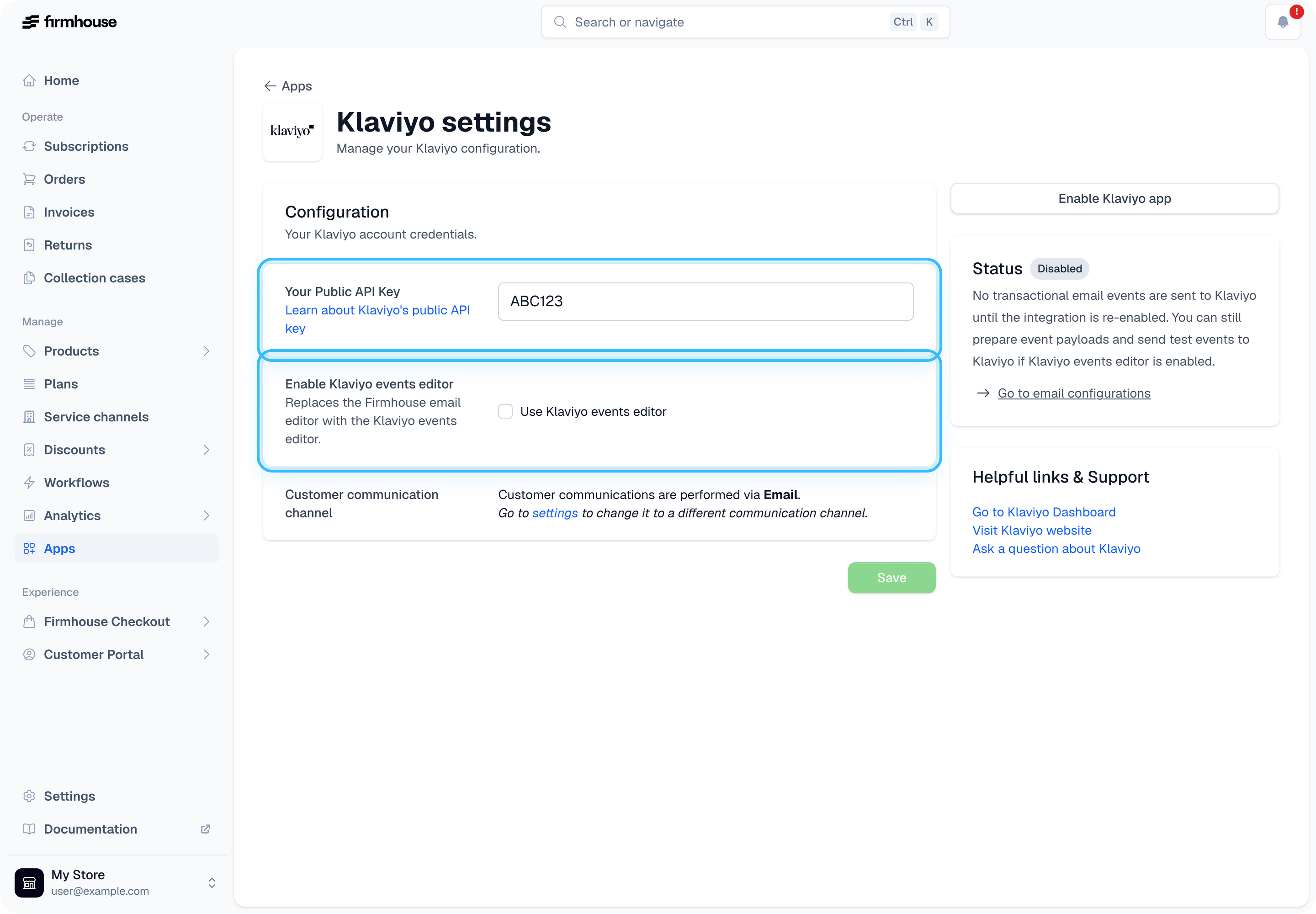Viewport: 1316px width, 914px height.
Task: Click the settings link in communication channel text
Action: pyautogui.click(x=555, y=513)
